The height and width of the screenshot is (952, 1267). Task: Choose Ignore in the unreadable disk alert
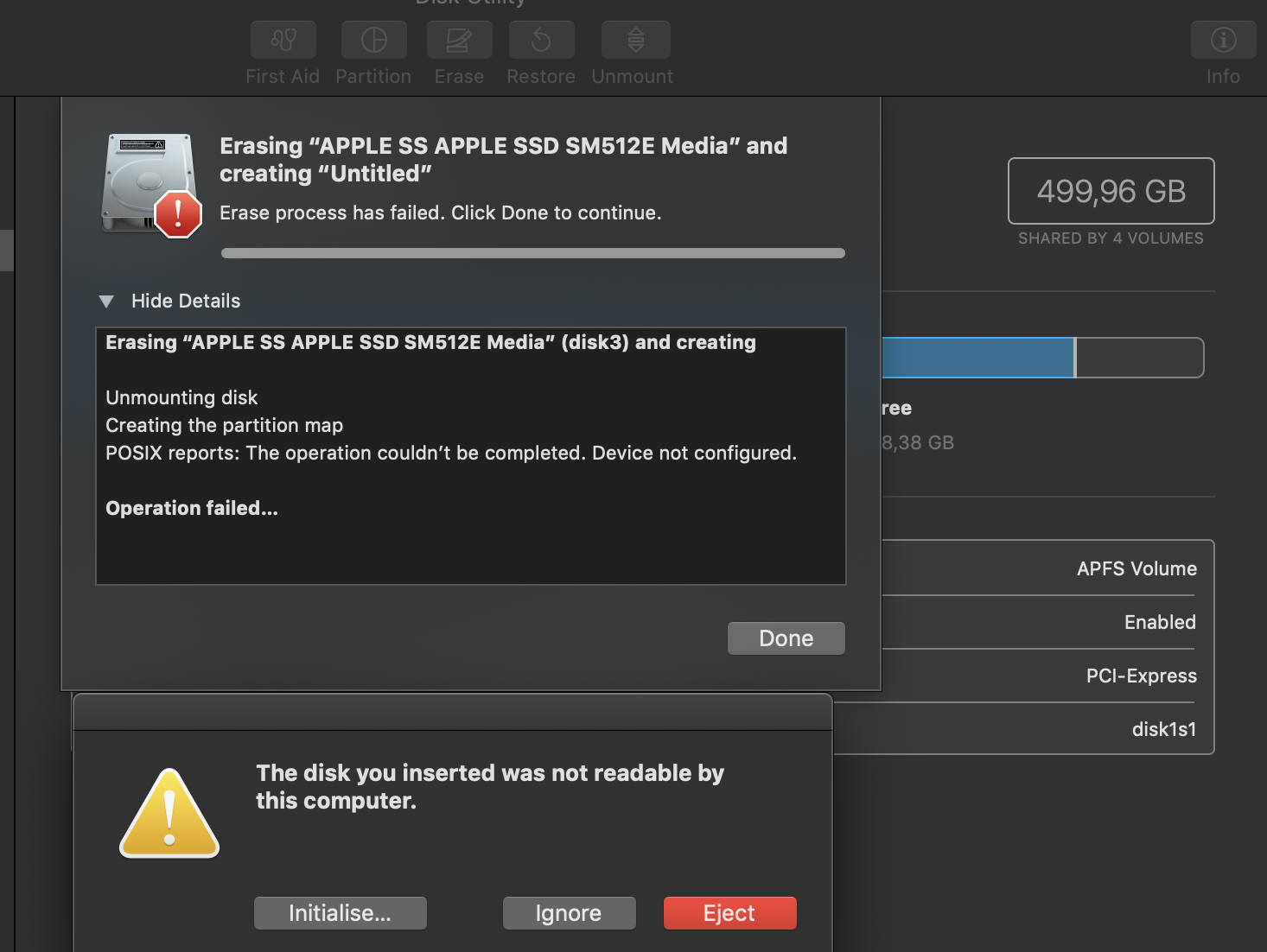[x=570, y=913]
